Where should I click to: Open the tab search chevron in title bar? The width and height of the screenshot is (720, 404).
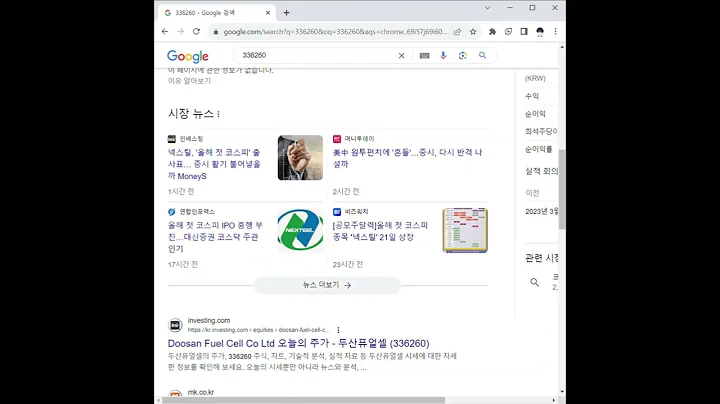488,8
